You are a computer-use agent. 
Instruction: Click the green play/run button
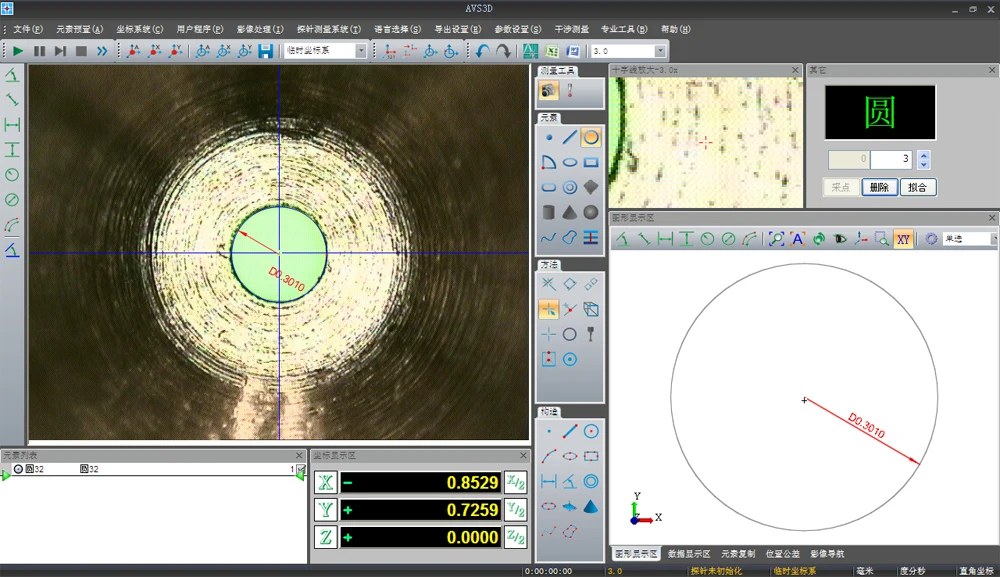tap(18, 51)
